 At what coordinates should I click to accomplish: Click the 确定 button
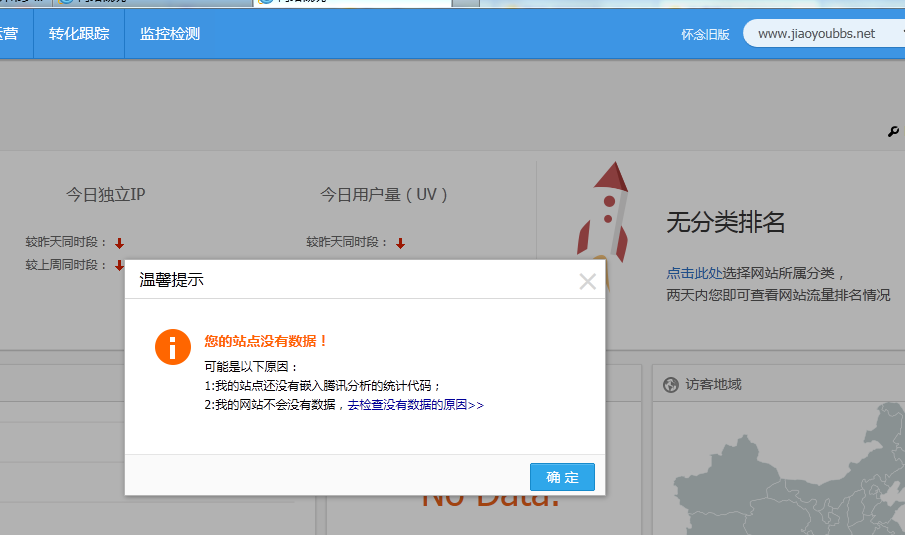point(562,477)
